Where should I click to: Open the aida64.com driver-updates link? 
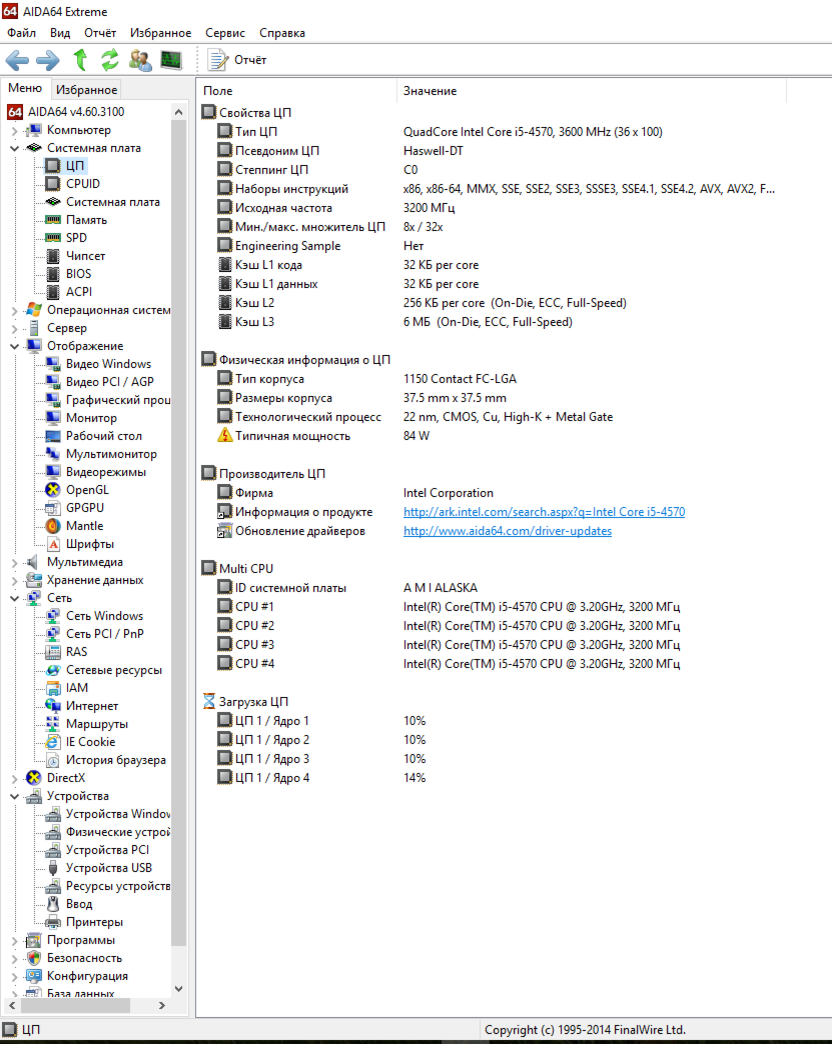pos(507,531)
